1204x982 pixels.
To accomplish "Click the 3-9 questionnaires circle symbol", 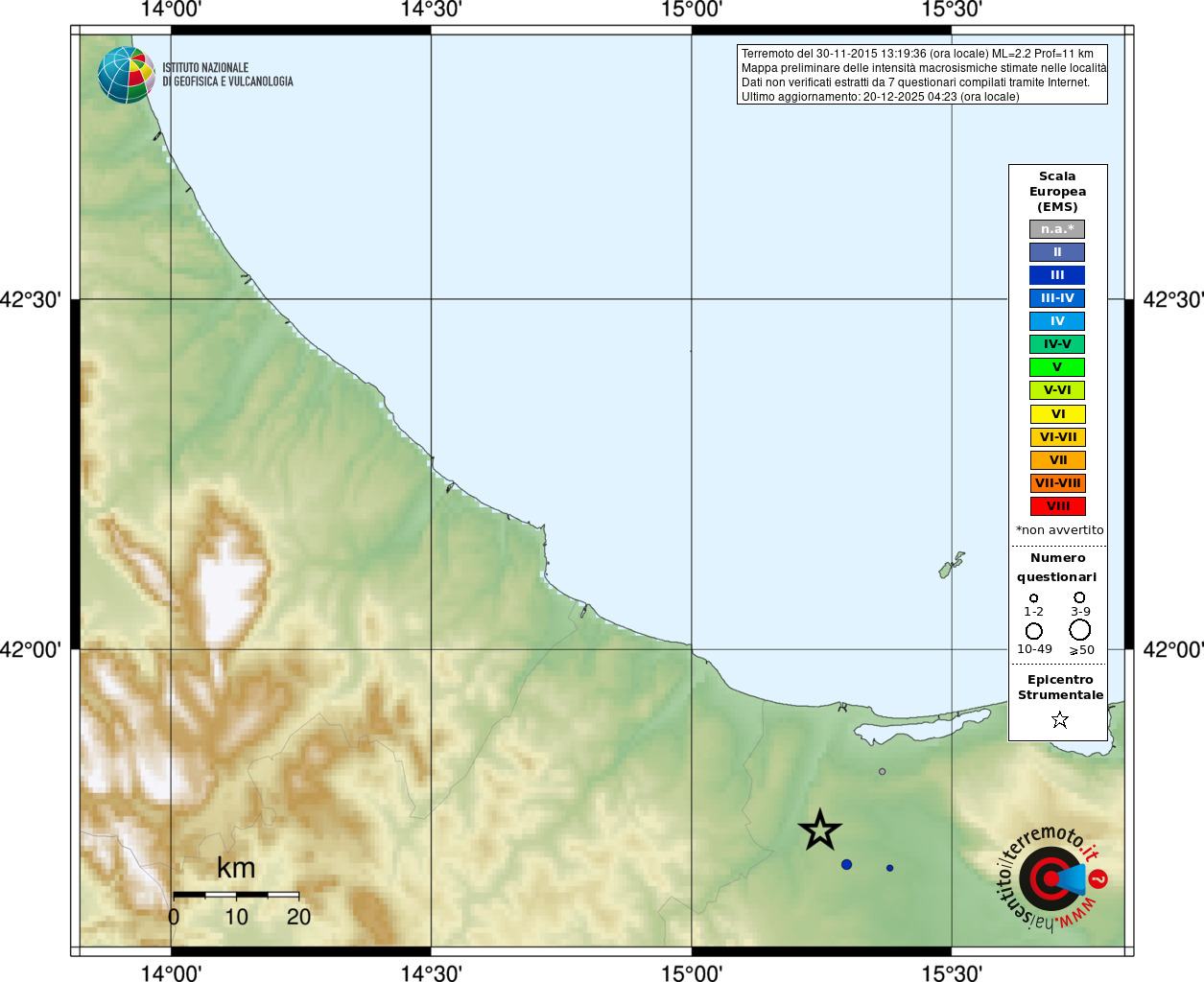I will tap(1079, 596).
